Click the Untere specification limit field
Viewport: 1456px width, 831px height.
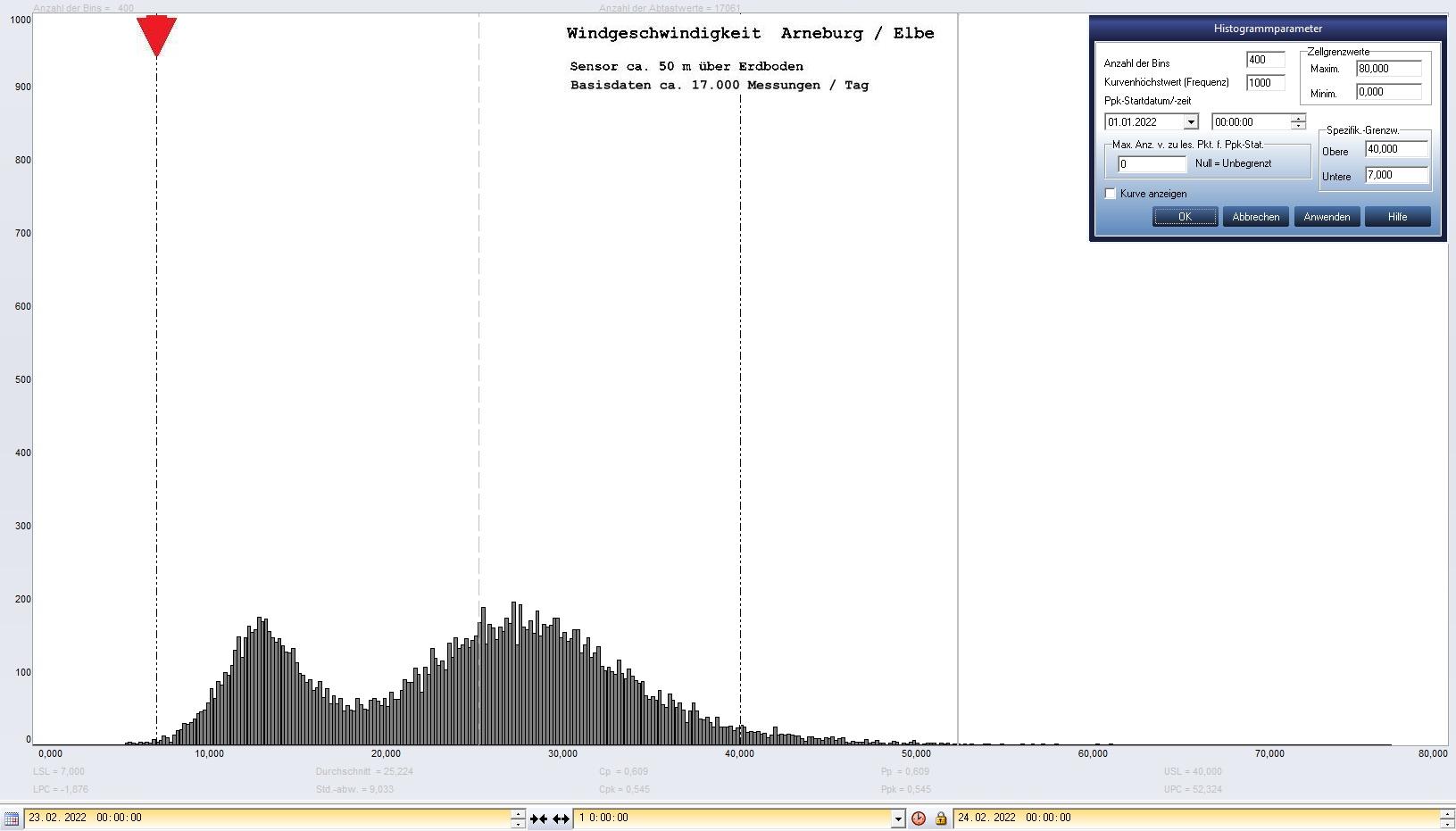coord(1395,175)
